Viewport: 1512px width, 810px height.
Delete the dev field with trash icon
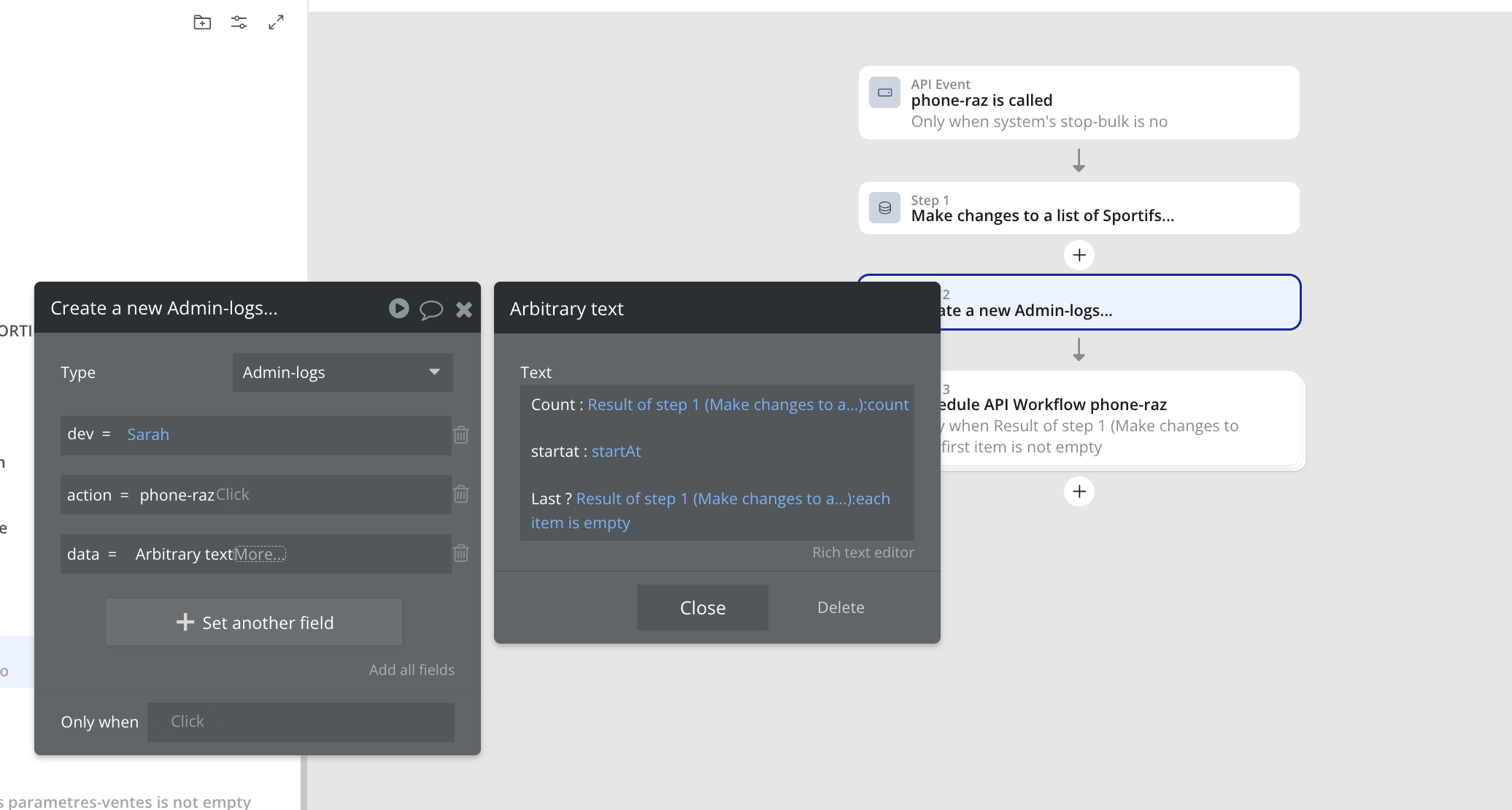(x=461, y=435)
